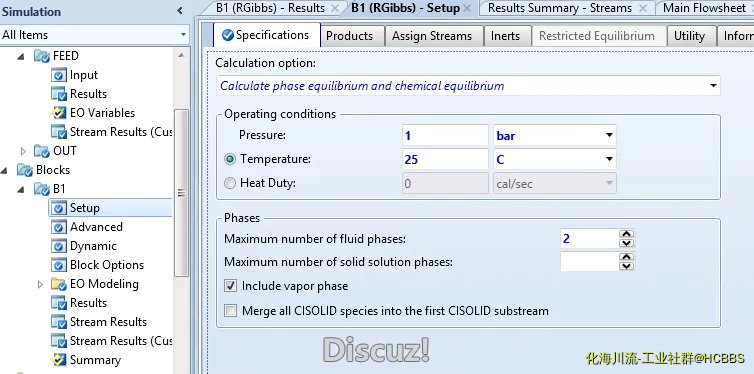Enable Merge all CISOLID species checkbox
This screenshot has width=754, height=374.
pos(231,311)
